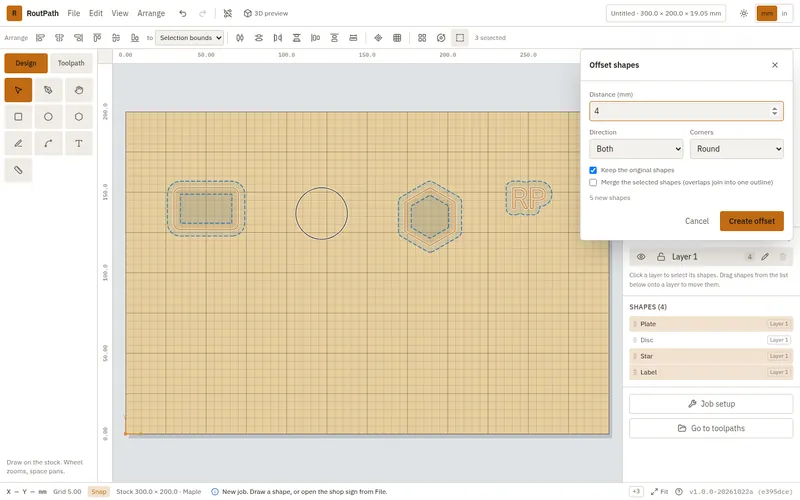Open the File menu
Viewport: 800px width, 500px height.
(x=74, y=13)
